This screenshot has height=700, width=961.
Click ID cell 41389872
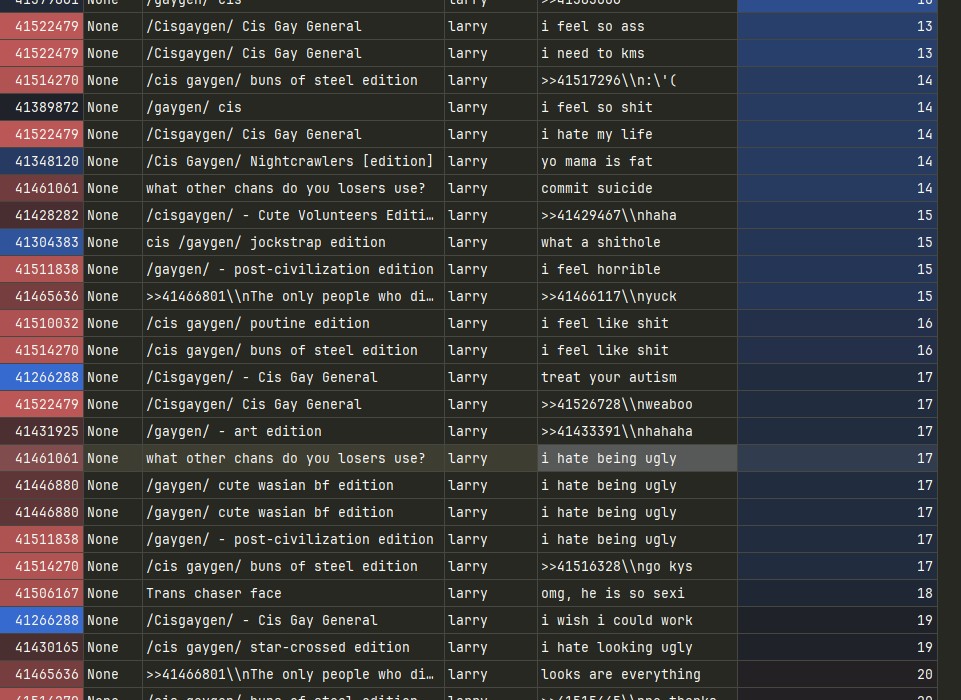(x=42, y=107)
